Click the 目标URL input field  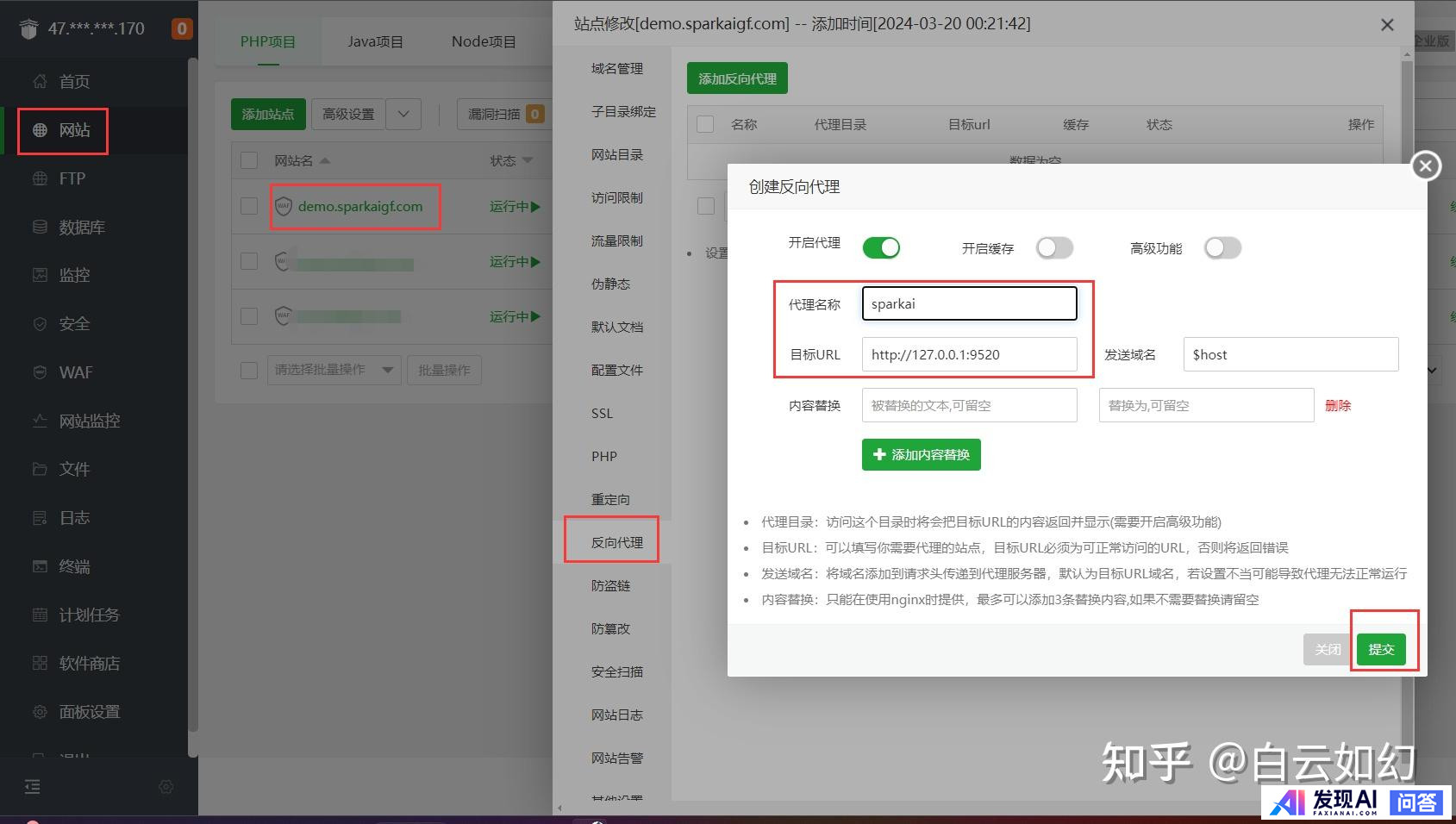click(x=969, y=354)
